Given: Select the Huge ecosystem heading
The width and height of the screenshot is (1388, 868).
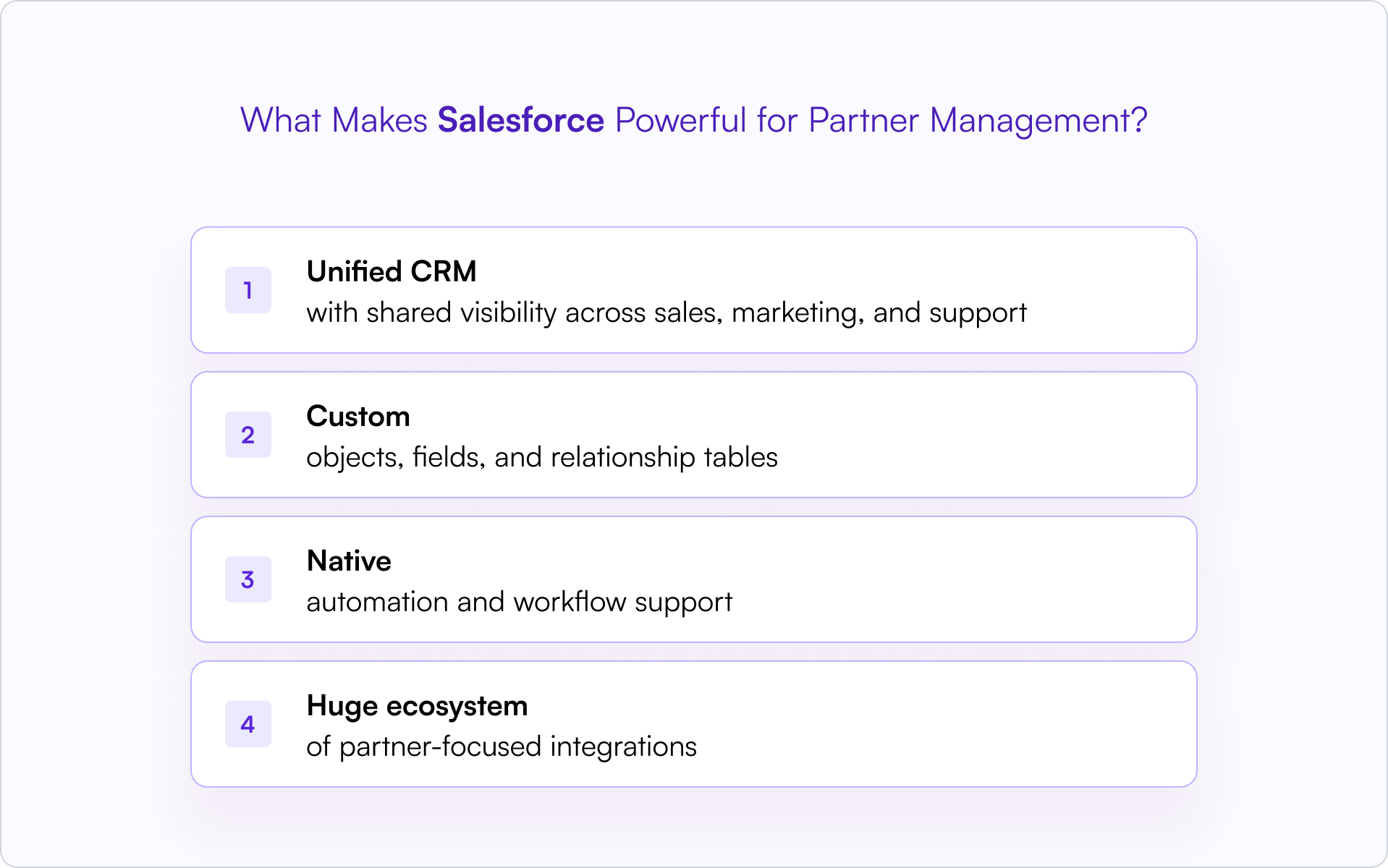Looking at the screenshot, I should tap(417, 706).
